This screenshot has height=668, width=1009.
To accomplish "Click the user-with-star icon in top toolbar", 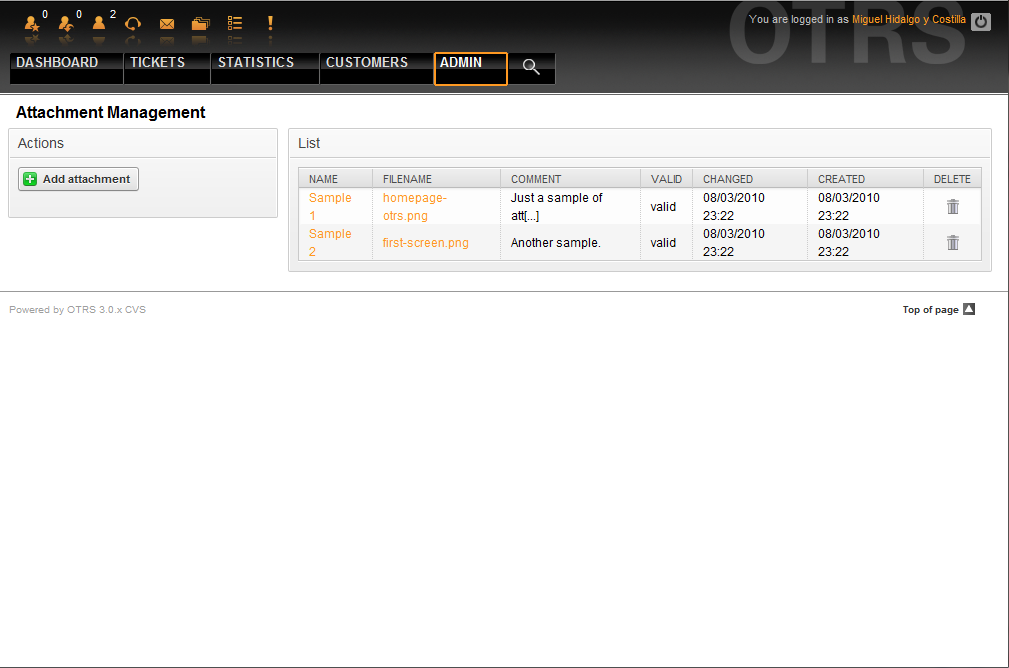I will click(31, 23).
